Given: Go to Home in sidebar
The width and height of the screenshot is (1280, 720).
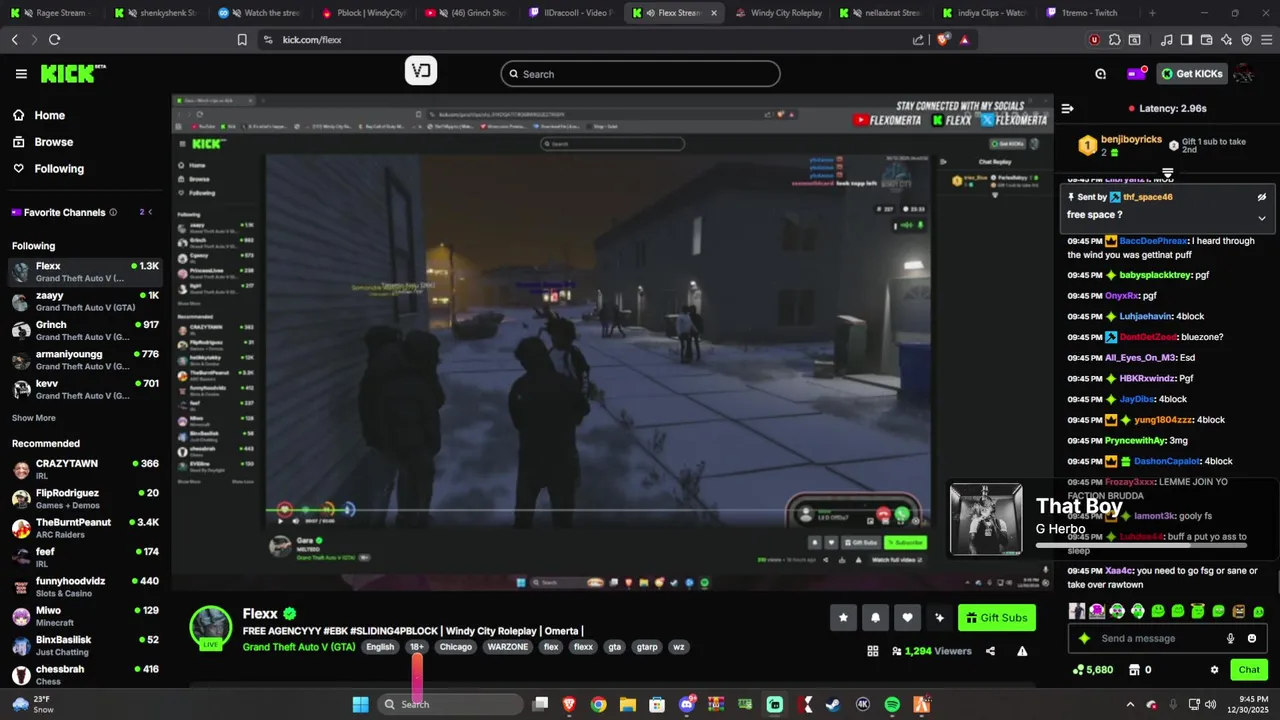Looking at the screenshot, I should click(x=40, y=115).
